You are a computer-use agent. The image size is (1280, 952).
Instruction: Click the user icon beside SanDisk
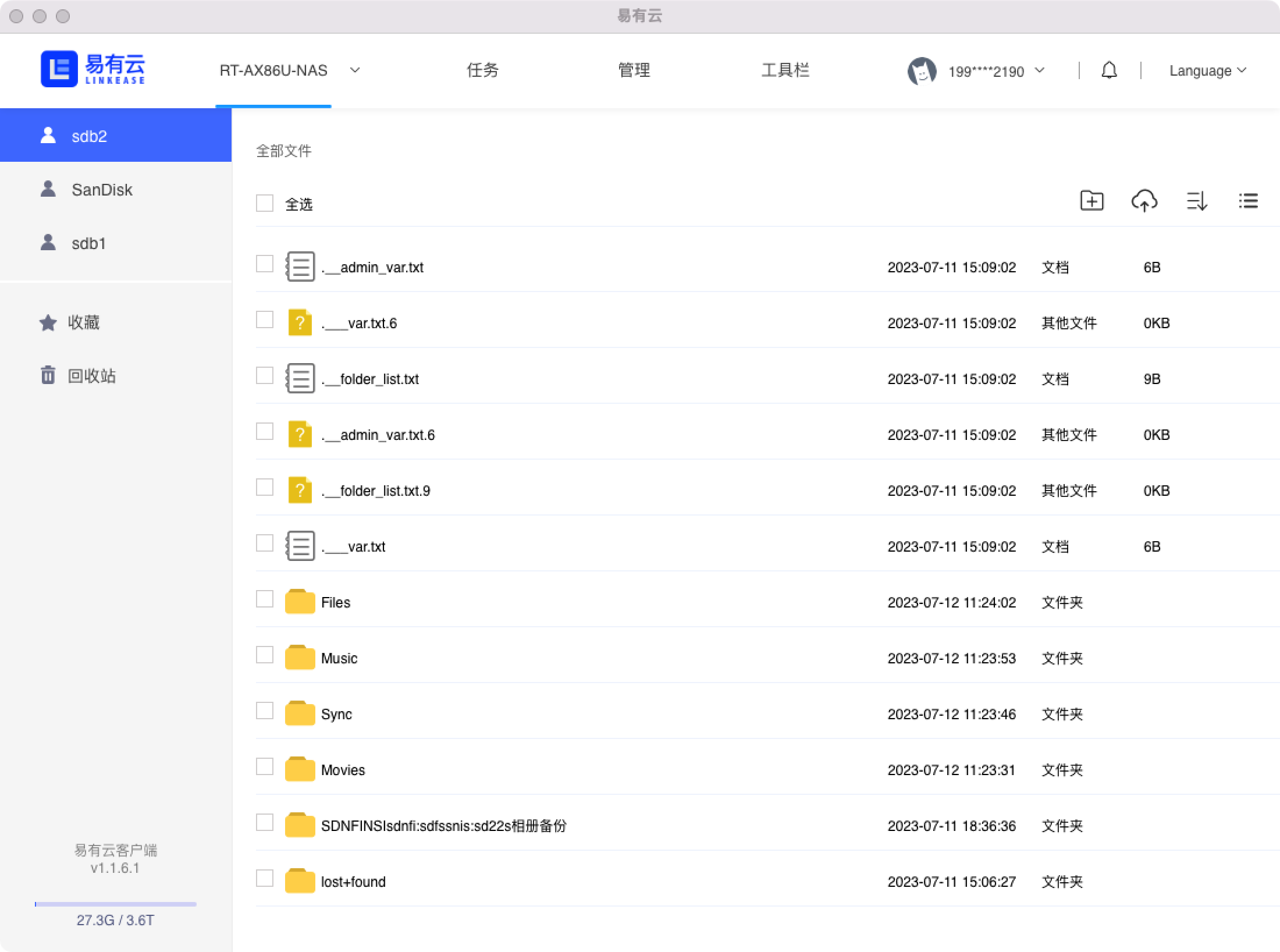pos(48,189)
